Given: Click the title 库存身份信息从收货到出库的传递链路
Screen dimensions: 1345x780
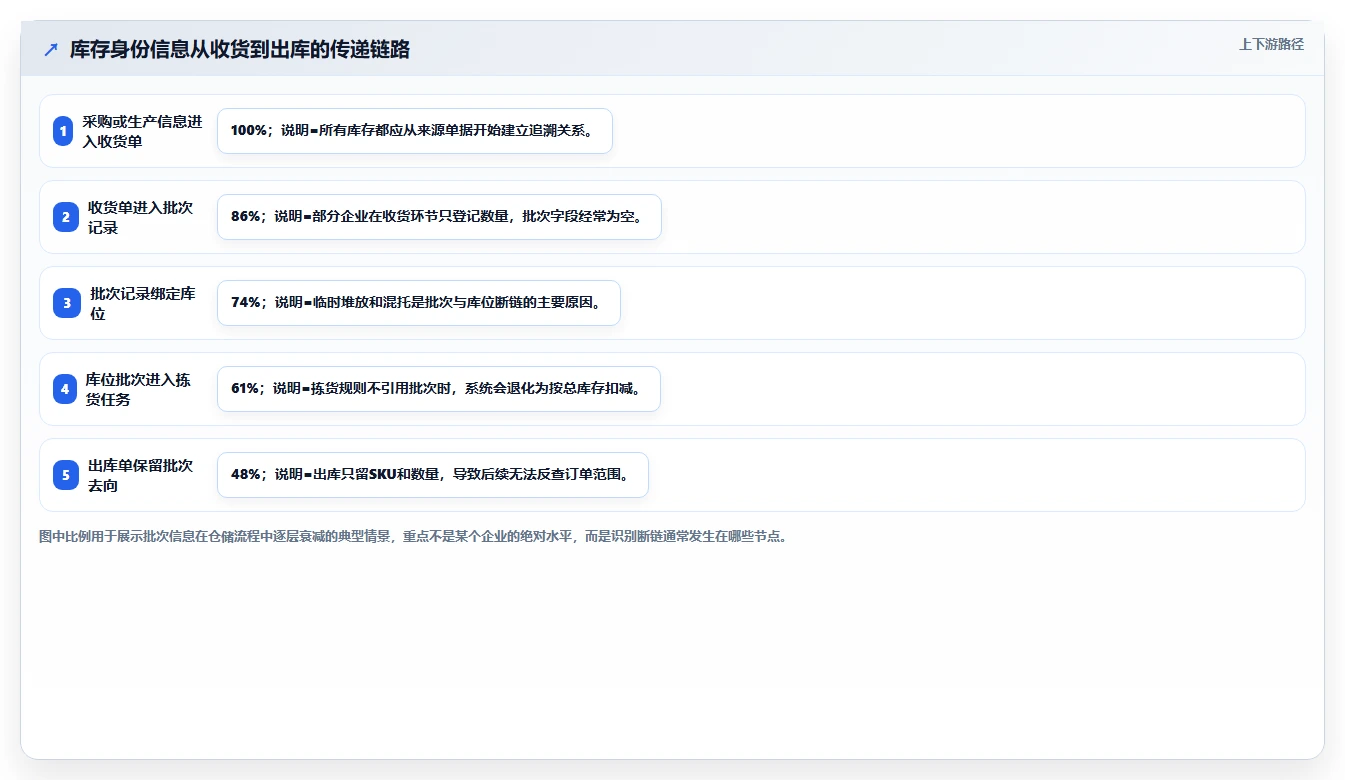Looking at the screenshot, I should tap(240, 49).
